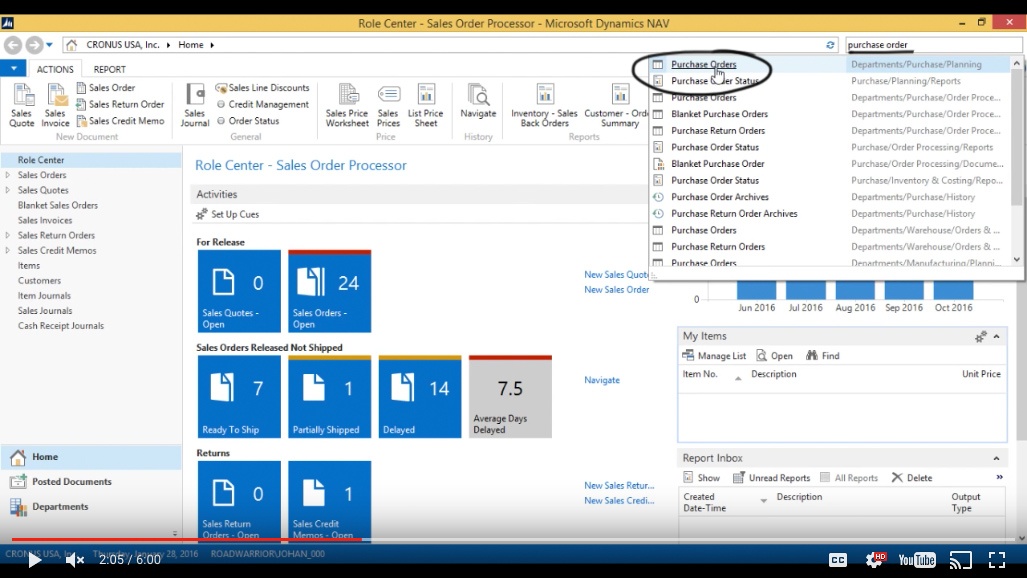Seek in the YouTube video progress bar
1027x578 pixels.
[514, 540]
